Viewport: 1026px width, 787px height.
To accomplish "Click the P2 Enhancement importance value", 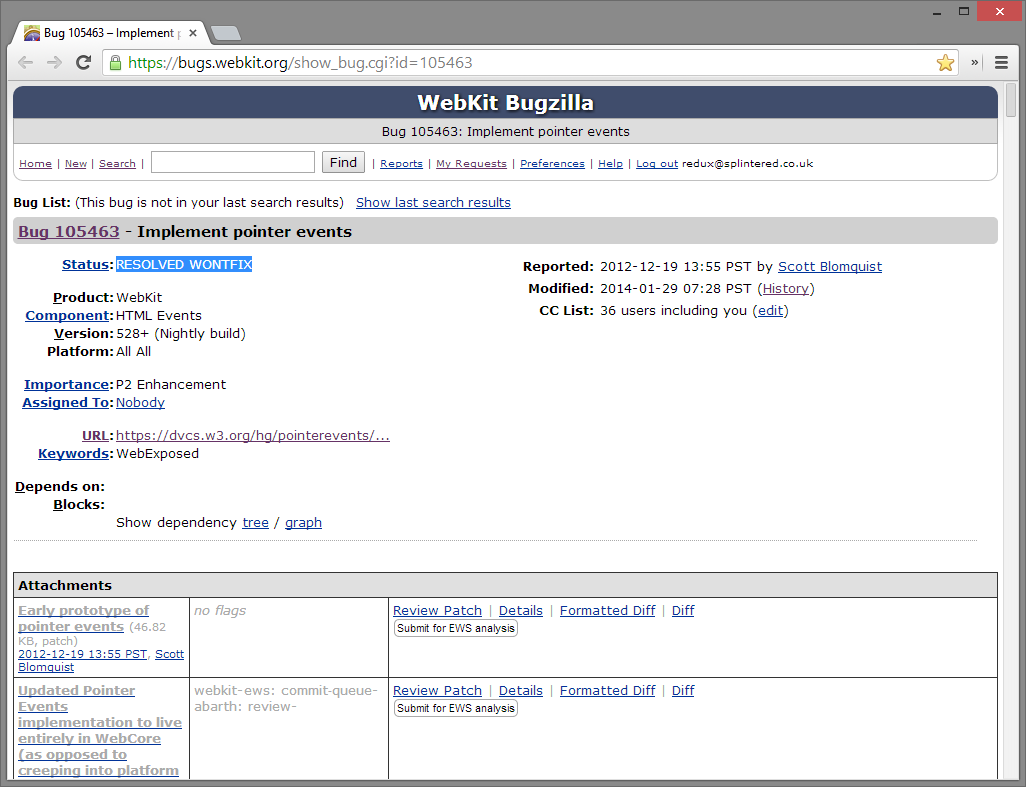I will [171, 385].
